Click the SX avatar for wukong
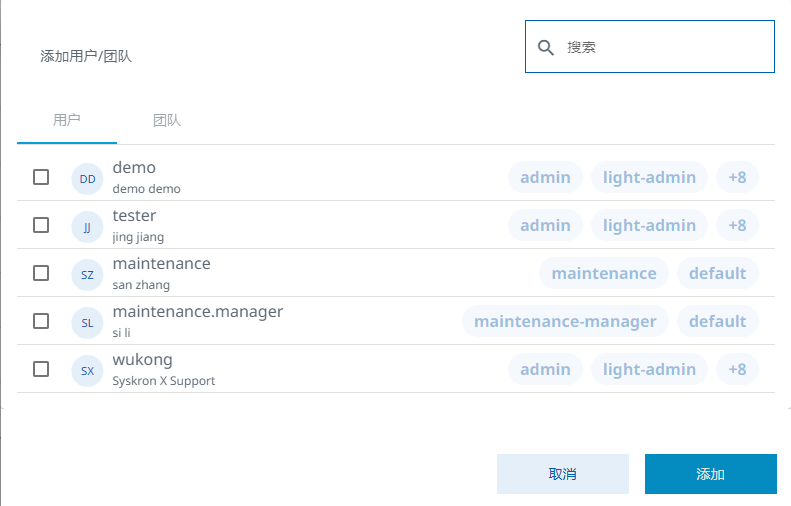This screenshot has width=791, height=506. click(88, 370)
